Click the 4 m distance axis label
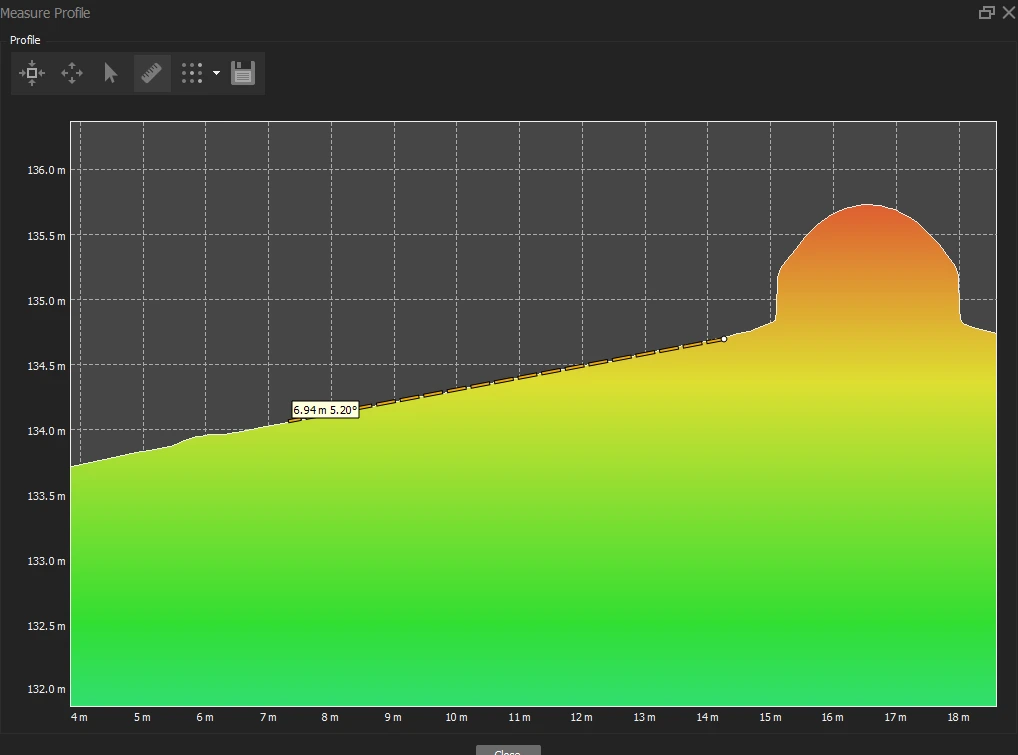 pyautogui.click(x=79, y=717)
